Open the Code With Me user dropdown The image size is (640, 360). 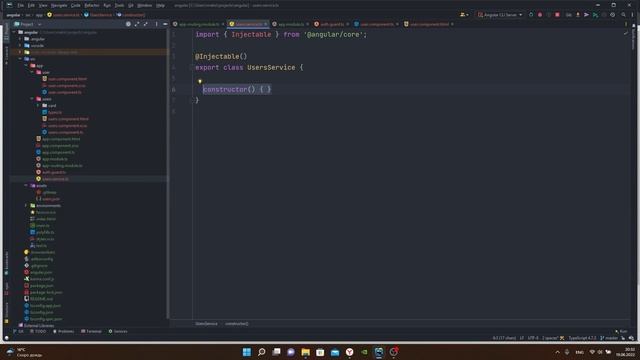[x=464, y=15]
